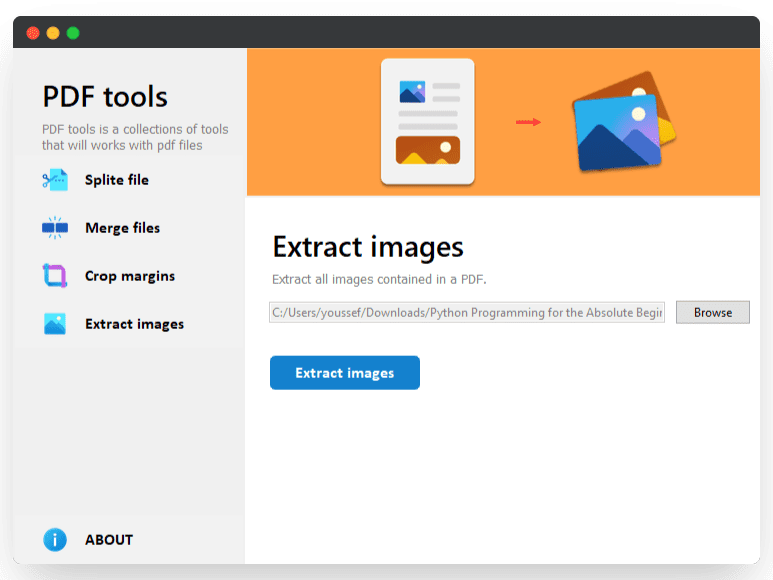Choose Extract images text in the sidebar
This screenshot has width=773, height=580.
(x=134, y=324)
